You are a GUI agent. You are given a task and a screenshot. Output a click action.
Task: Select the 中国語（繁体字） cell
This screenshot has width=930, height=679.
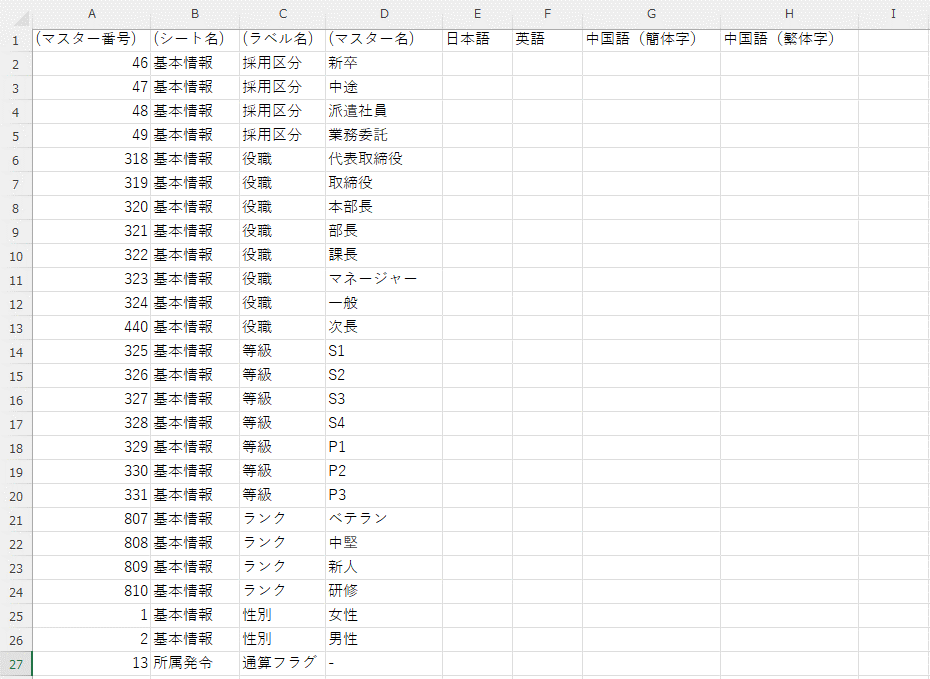pos(789,40)
